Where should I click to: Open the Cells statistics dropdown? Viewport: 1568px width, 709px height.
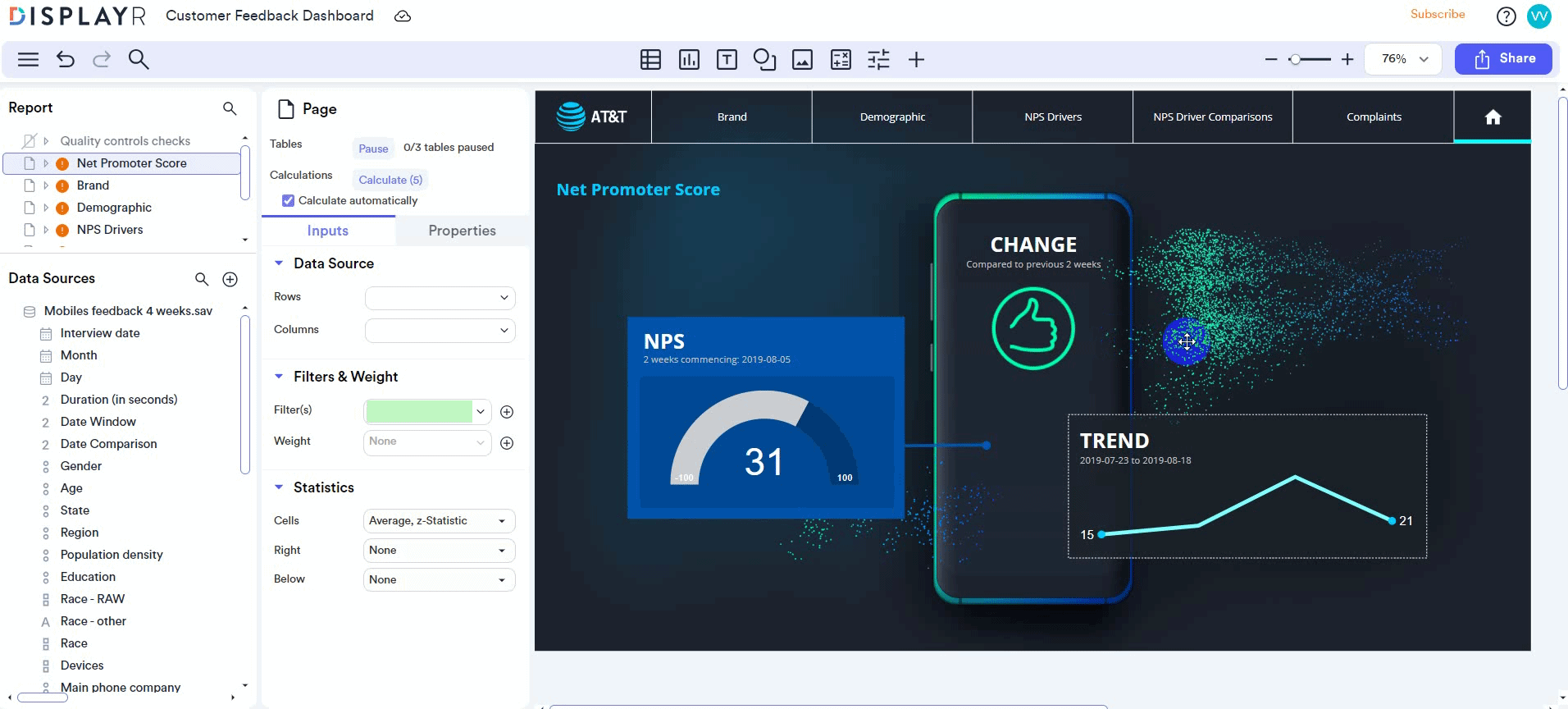click(x=440, y=521)
